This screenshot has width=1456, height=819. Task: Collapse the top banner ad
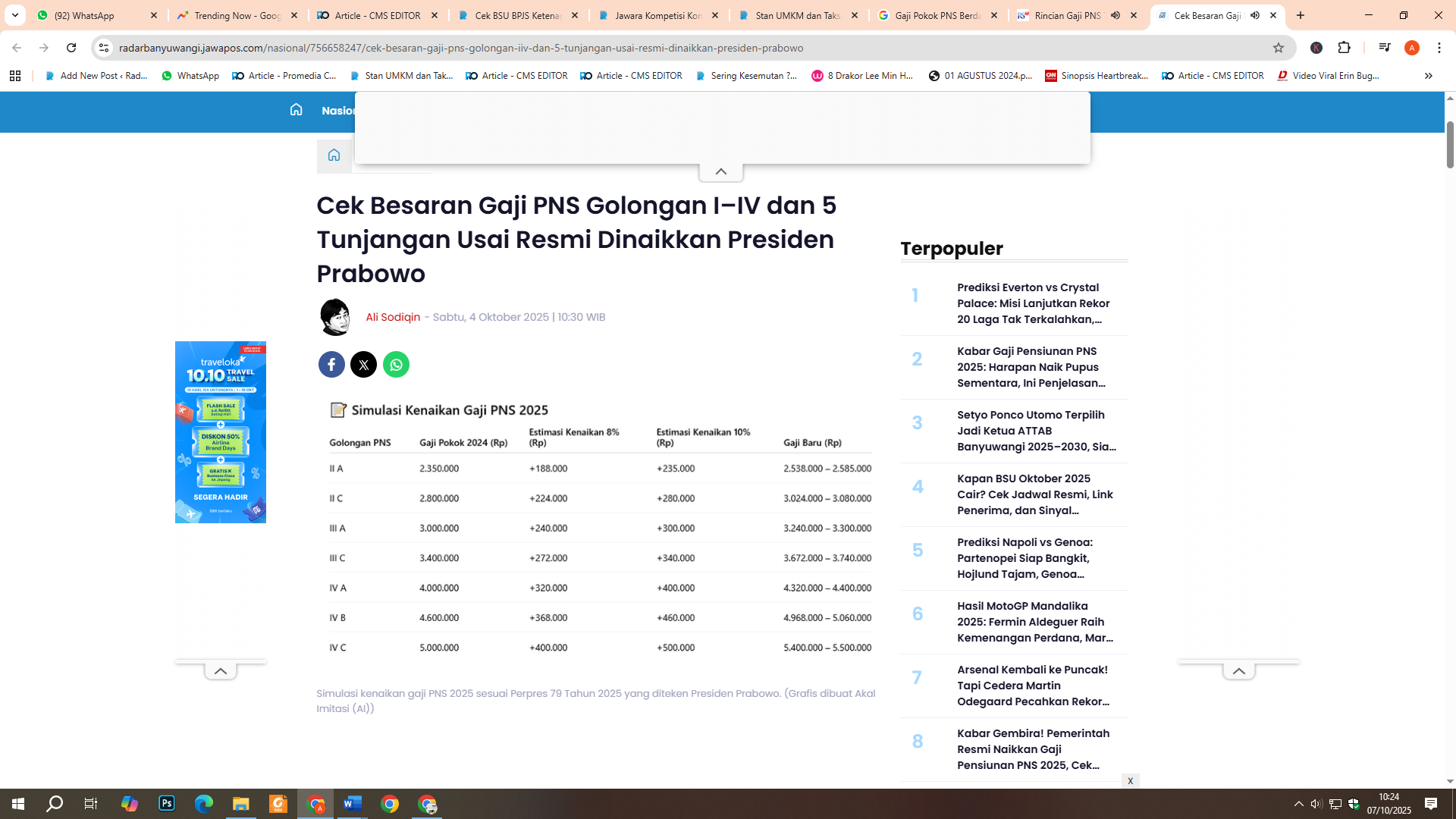721,172
